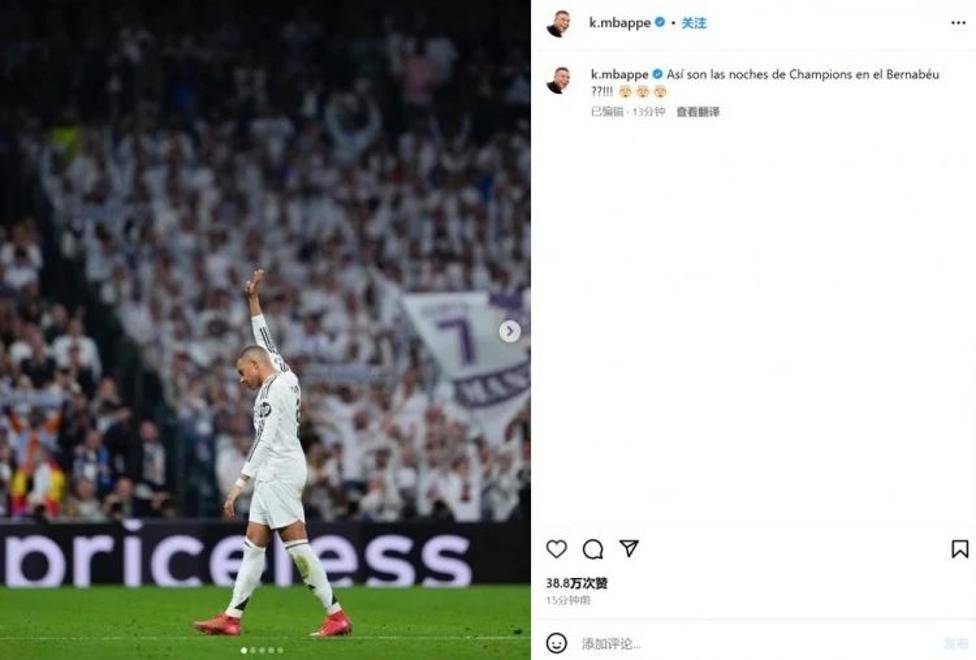Save post with bookmark icon
The image size is (976, 660).
[x=960, y=549]
